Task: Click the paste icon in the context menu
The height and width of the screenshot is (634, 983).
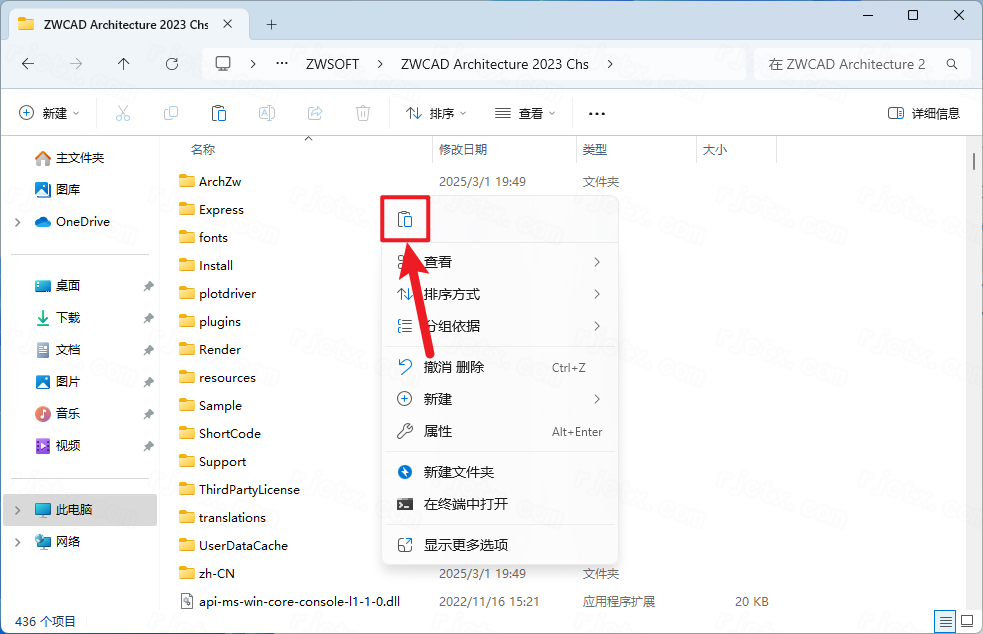Action: pyautogui.click(x=405, y=219)
